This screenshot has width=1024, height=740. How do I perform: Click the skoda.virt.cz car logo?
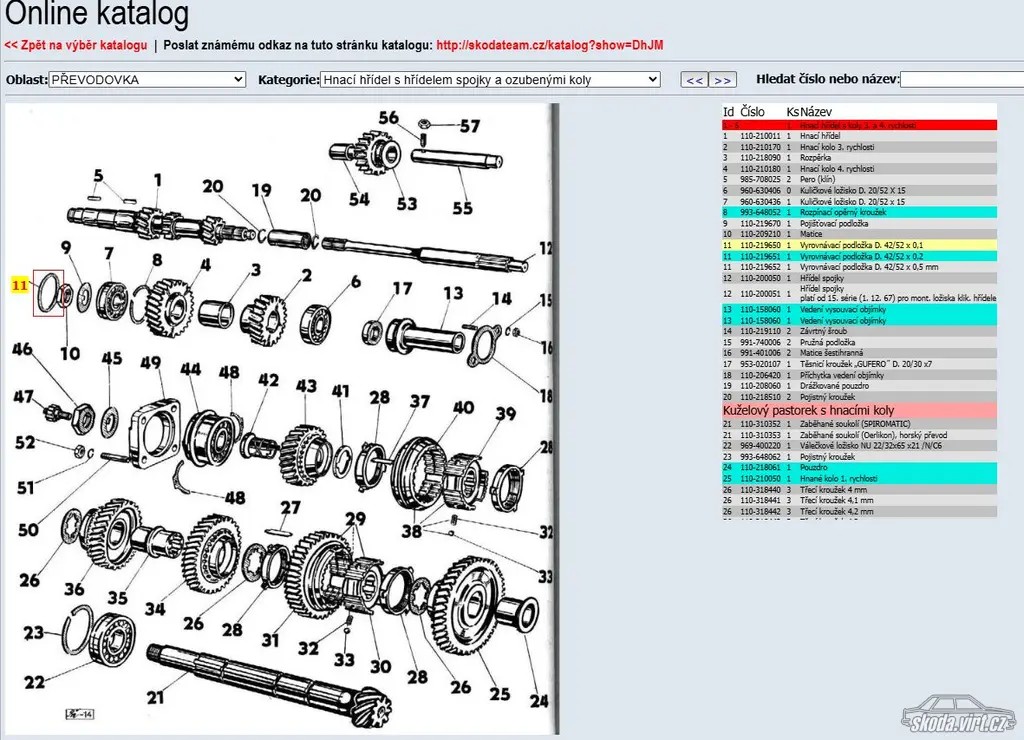[959, 712]
